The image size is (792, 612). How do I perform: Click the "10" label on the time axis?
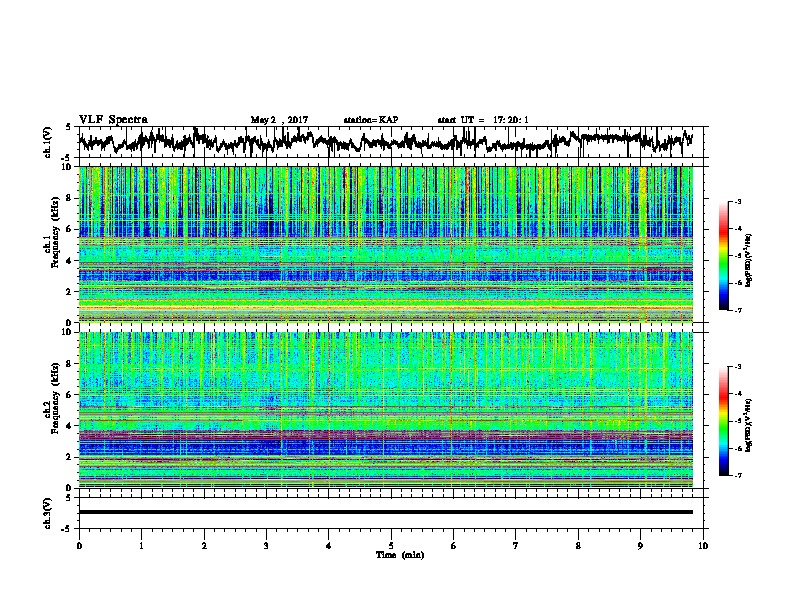tap(703, 546)
